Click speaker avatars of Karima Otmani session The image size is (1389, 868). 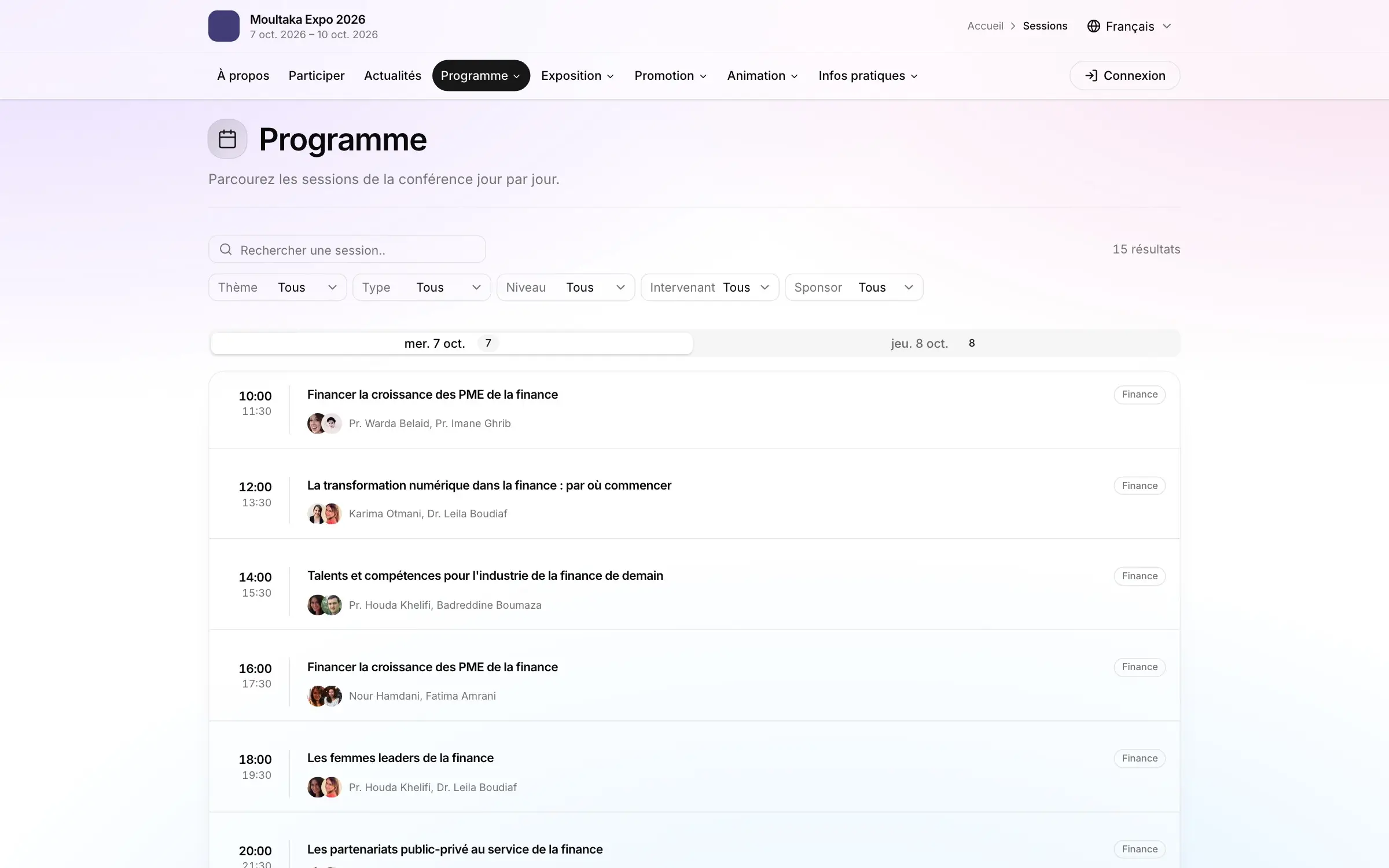click(x=324, y=514)
